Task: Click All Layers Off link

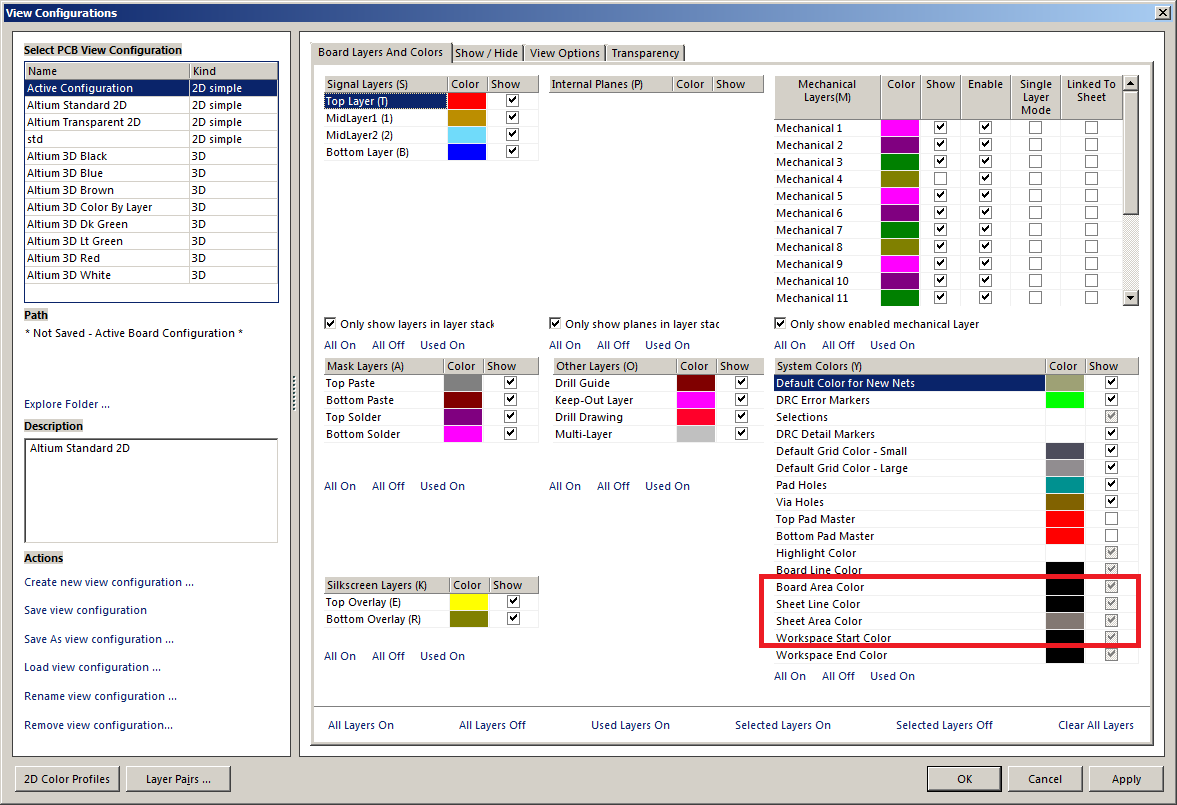Action: click(492, 725)
